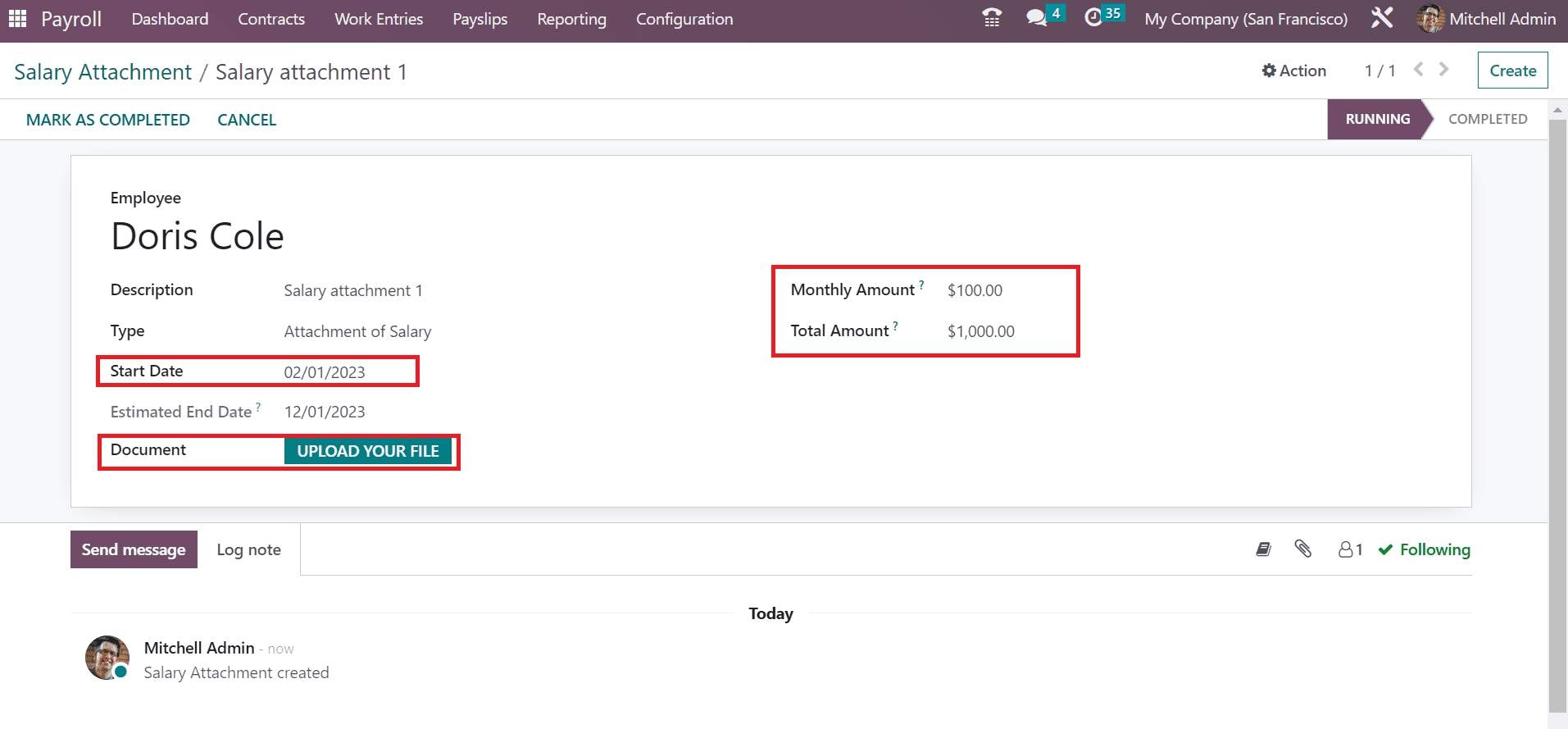
Task: Click Mark As Completed button
Action: tap(108, 120)
